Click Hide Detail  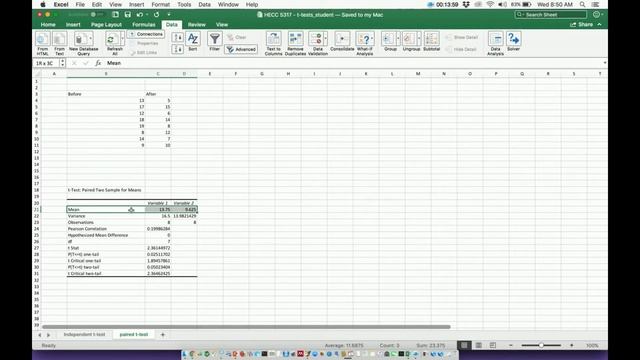point(461,49)
